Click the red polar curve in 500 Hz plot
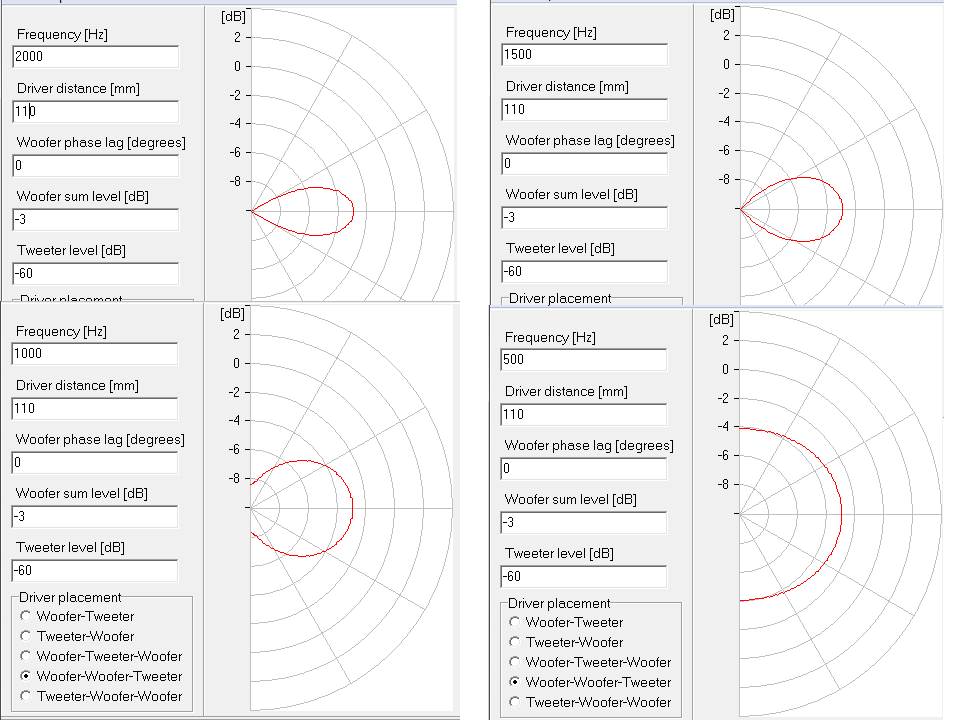 [x=841, y=514]
